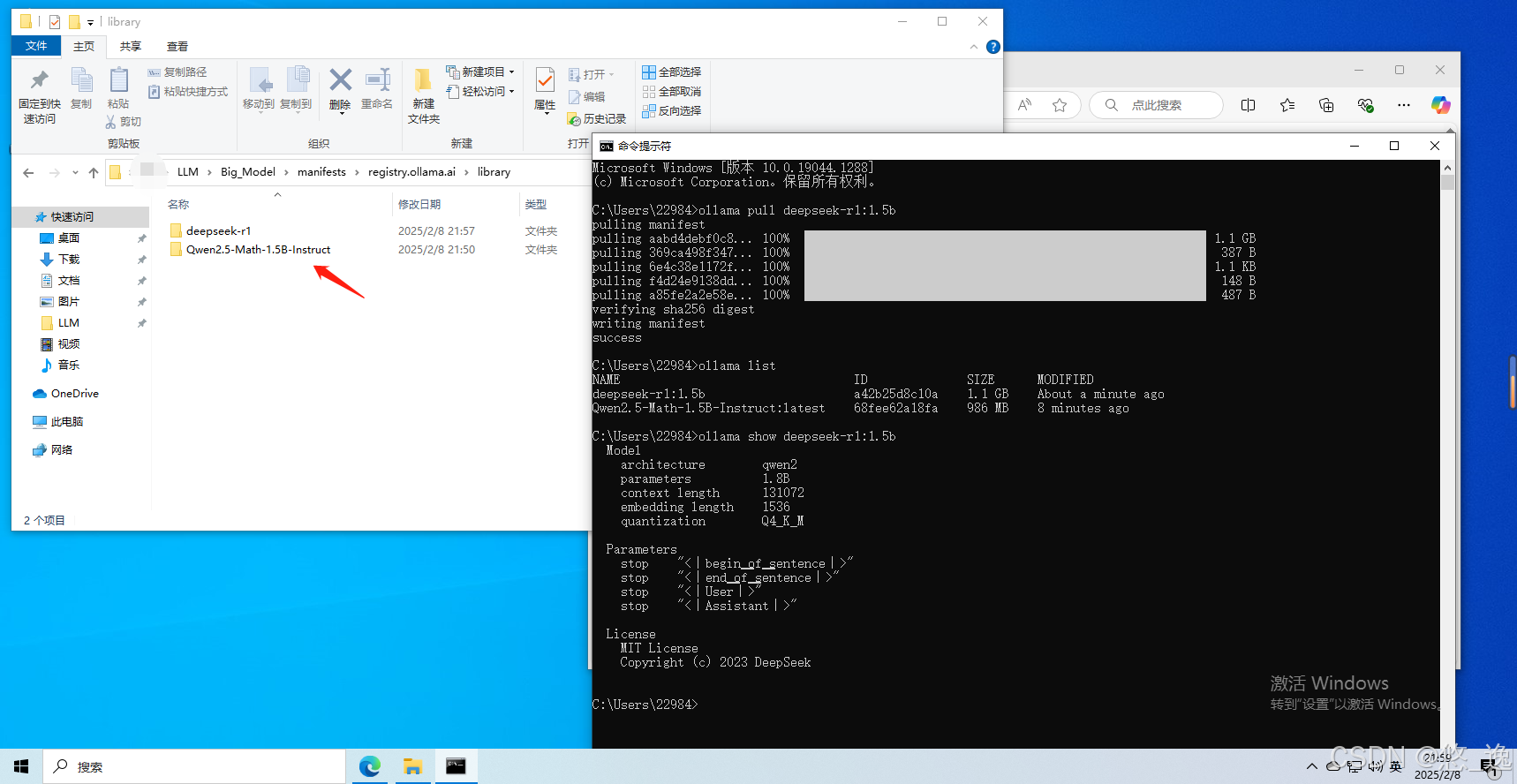Click Big_Model in the address breadcrumb
The width and height of the screenshot is (1517, 784).
click(x=248, y=172)
